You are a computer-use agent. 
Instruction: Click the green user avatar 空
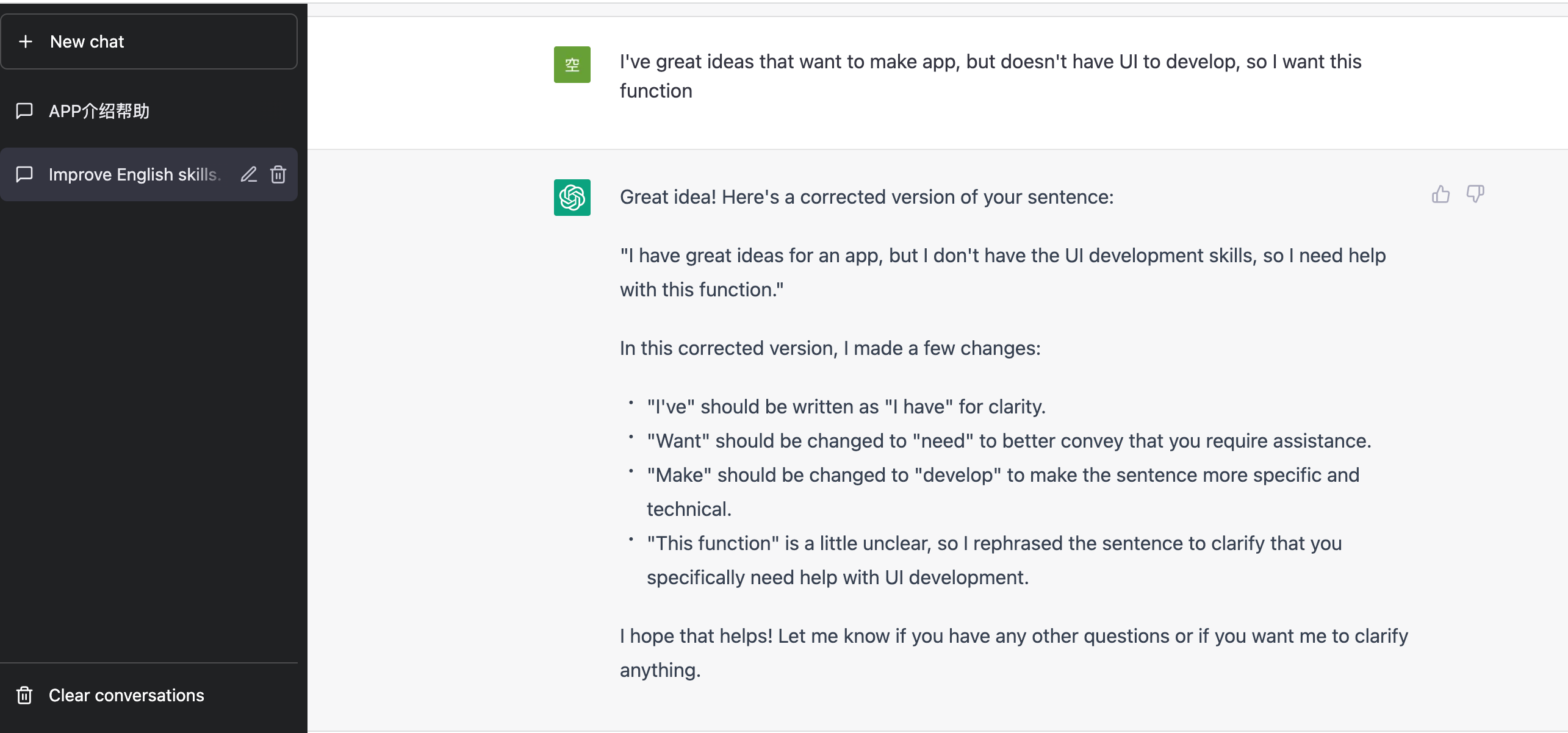pos(572,65)
